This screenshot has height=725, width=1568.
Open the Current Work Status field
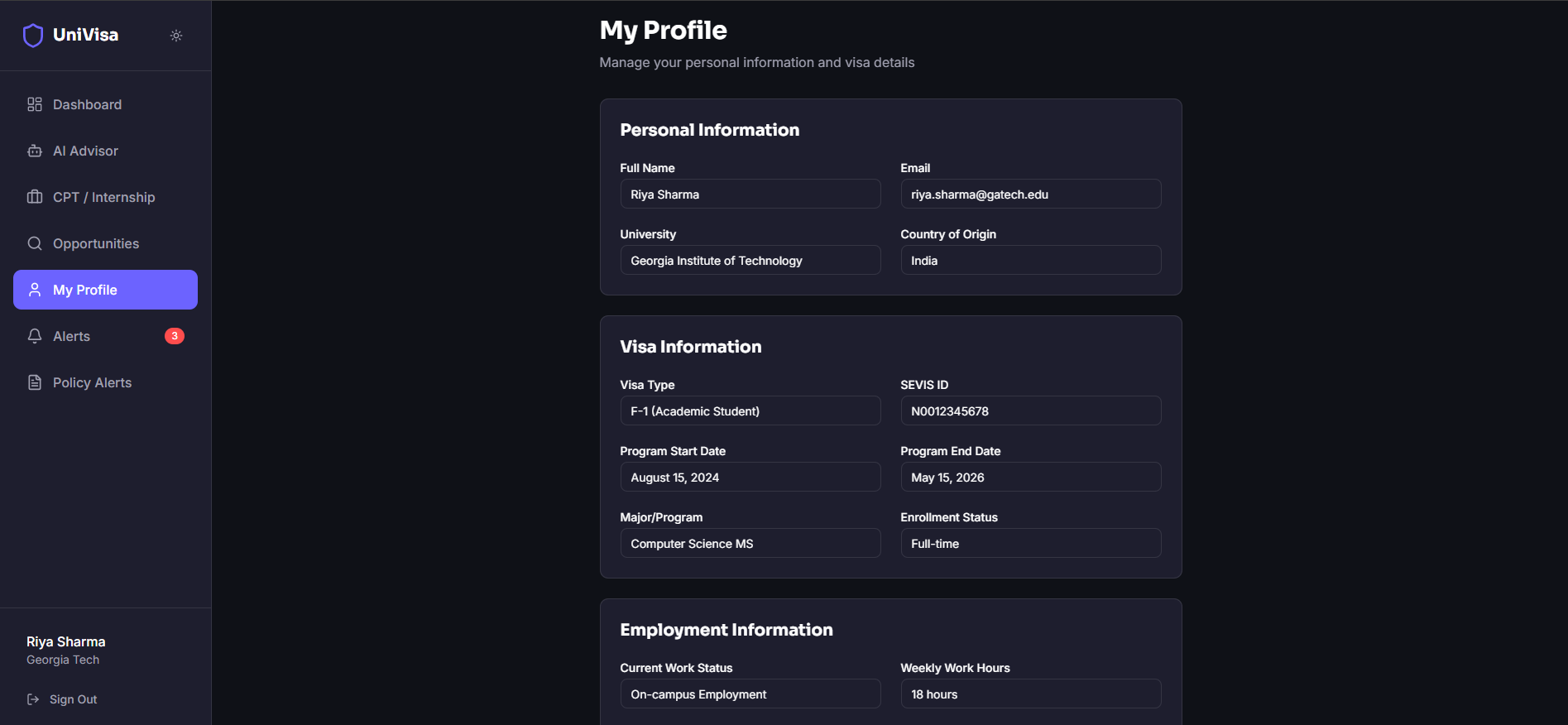tap(750, 694)
